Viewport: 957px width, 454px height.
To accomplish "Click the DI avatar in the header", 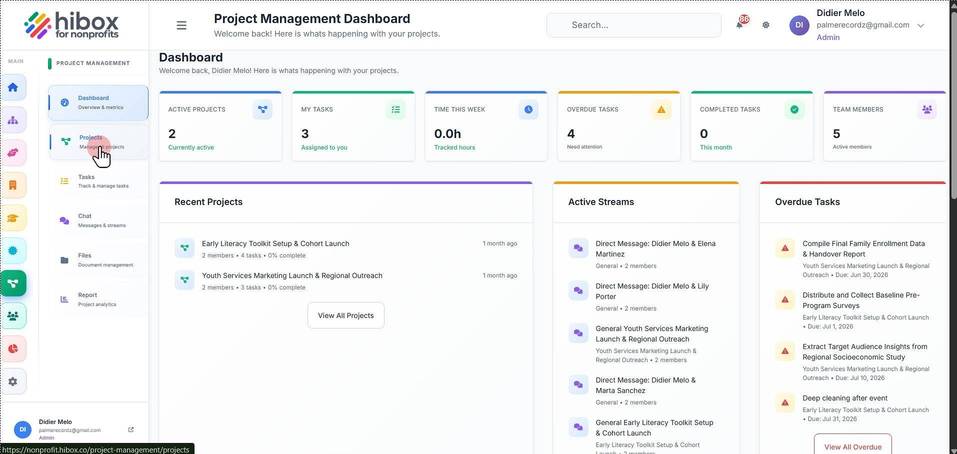I will 799,25.
